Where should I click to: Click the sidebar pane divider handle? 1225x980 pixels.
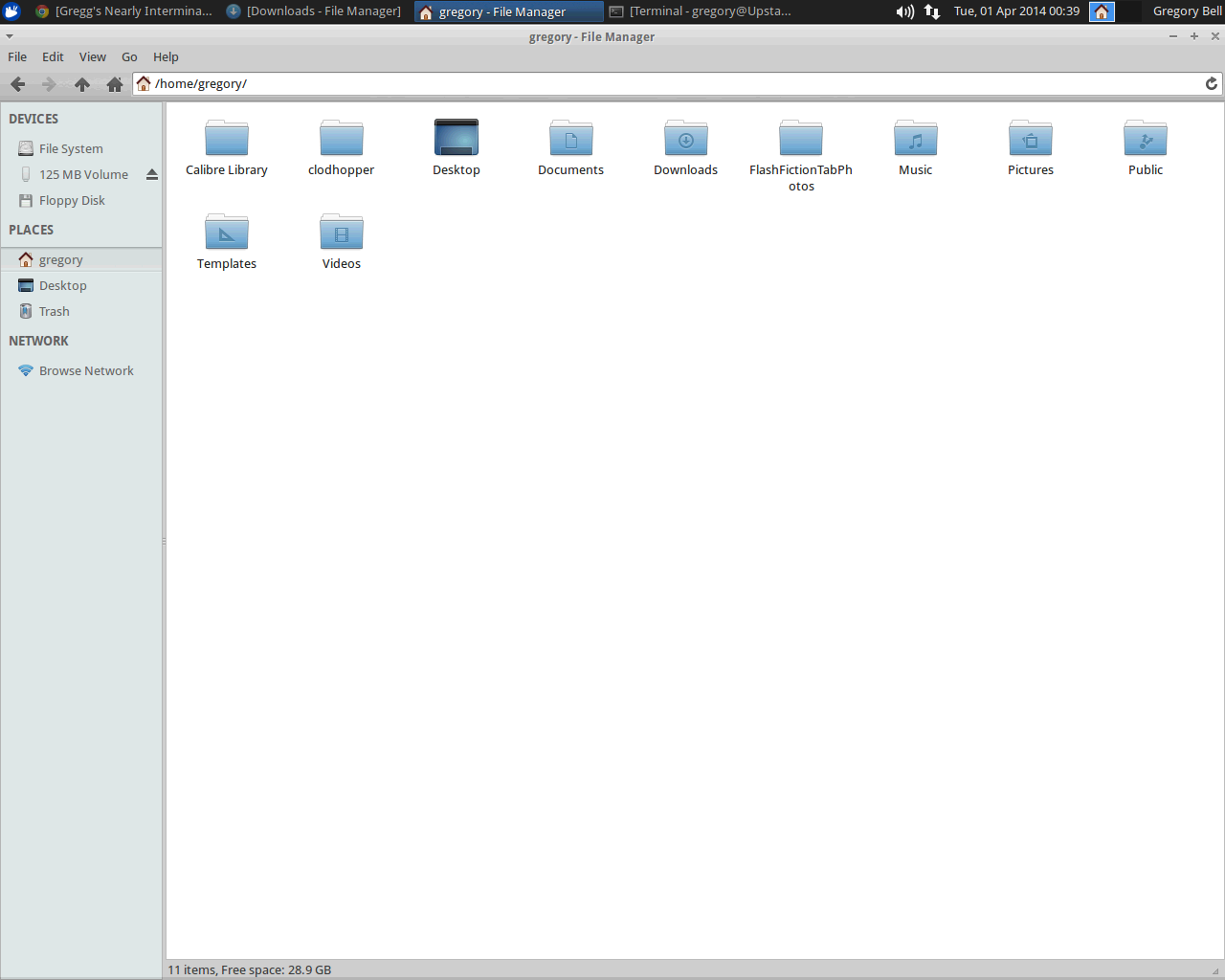tap(164, 541)
